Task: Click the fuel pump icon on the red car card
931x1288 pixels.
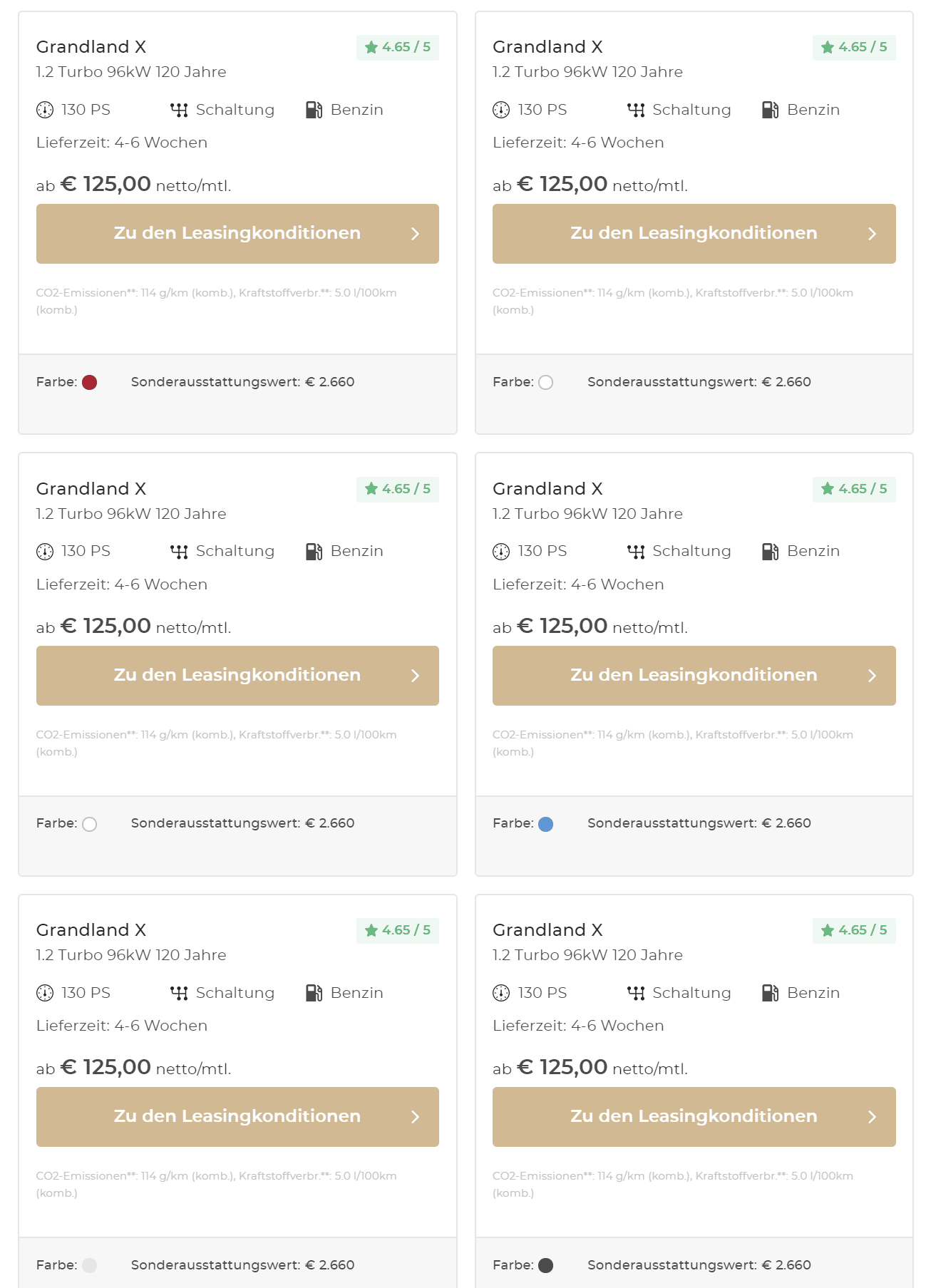Action: pyautogui.click(x=314, y=110)
